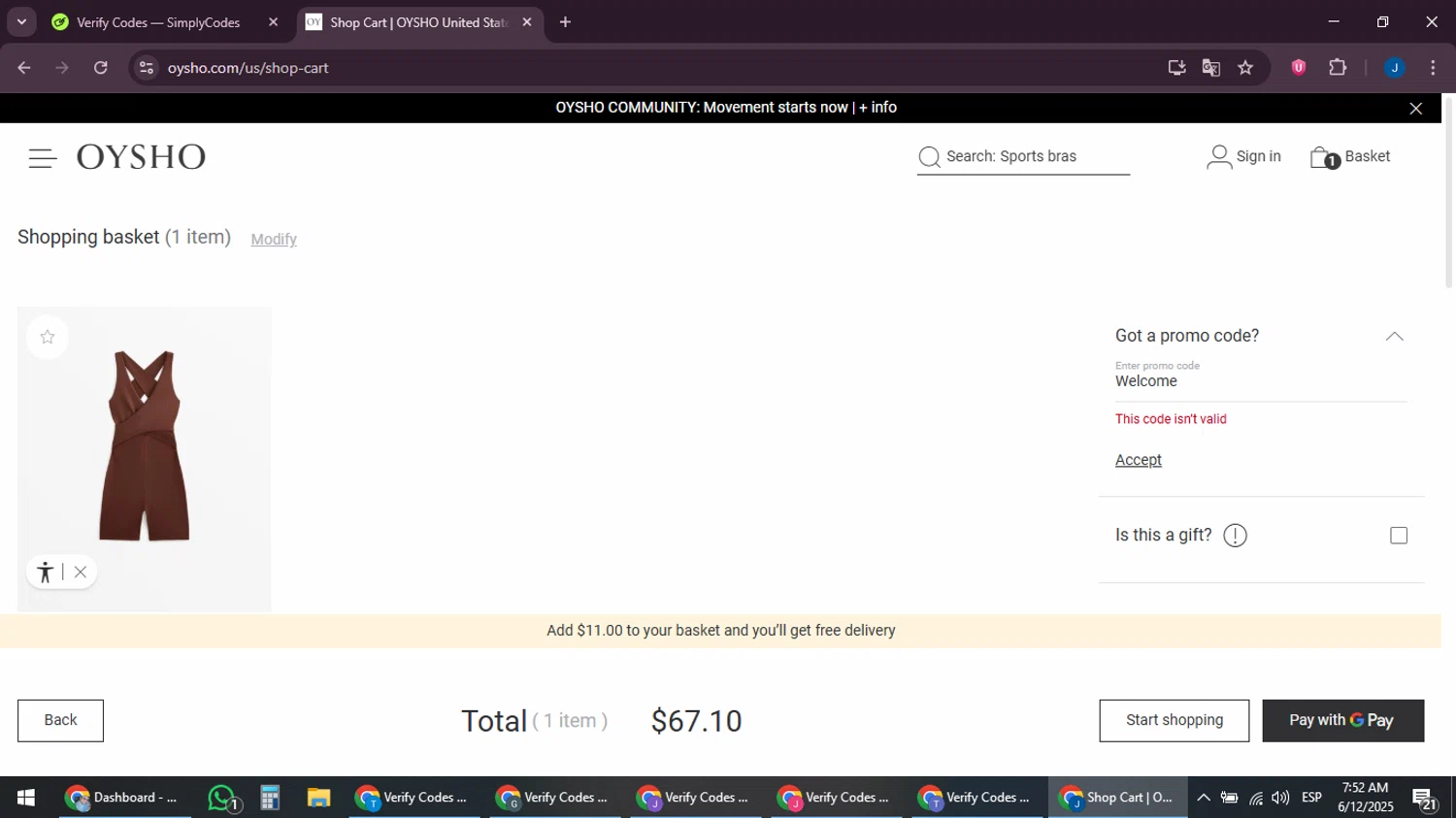Open the uBlock shield extension icon
The image size is (1456, 818).
pos(1298,68)
